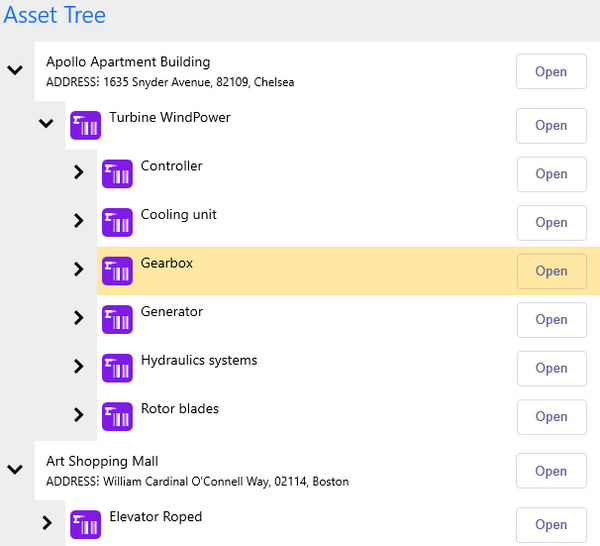
Task: Collapse the Art Shopping Mall node
Action: tap(15, 468)
